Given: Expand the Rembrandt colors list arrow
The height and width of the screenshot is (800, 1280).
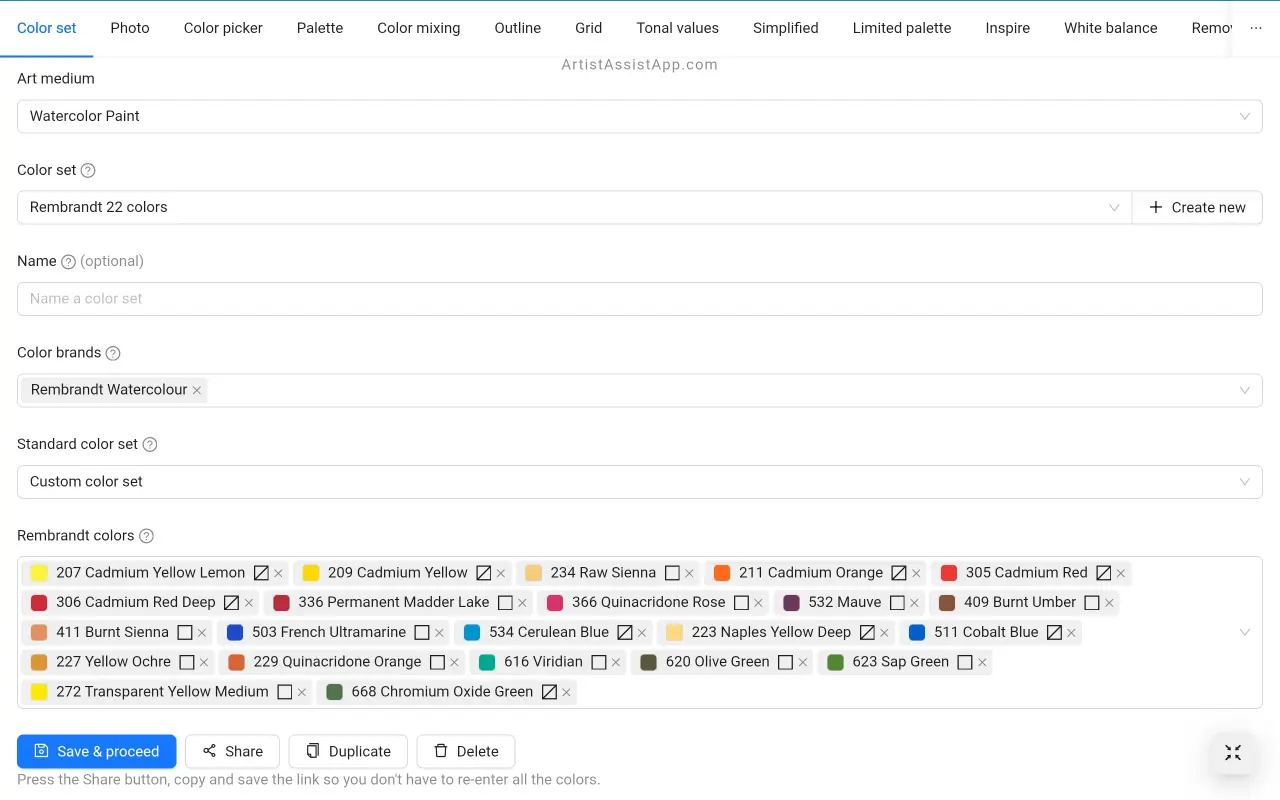Looking at the screenshot, I should [x=1245, y=632].
